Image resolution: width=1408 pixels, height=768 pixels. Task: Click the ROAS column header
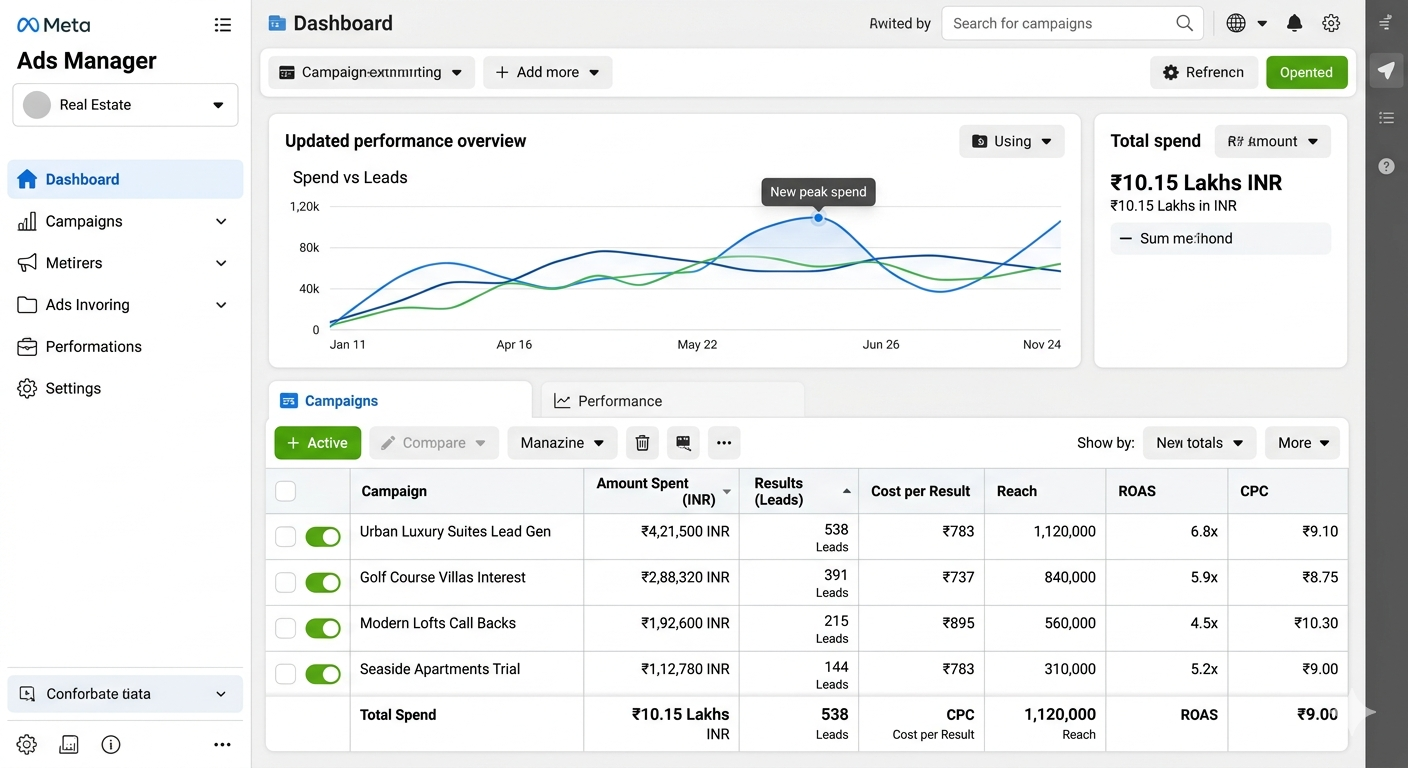coord(1166,491)
